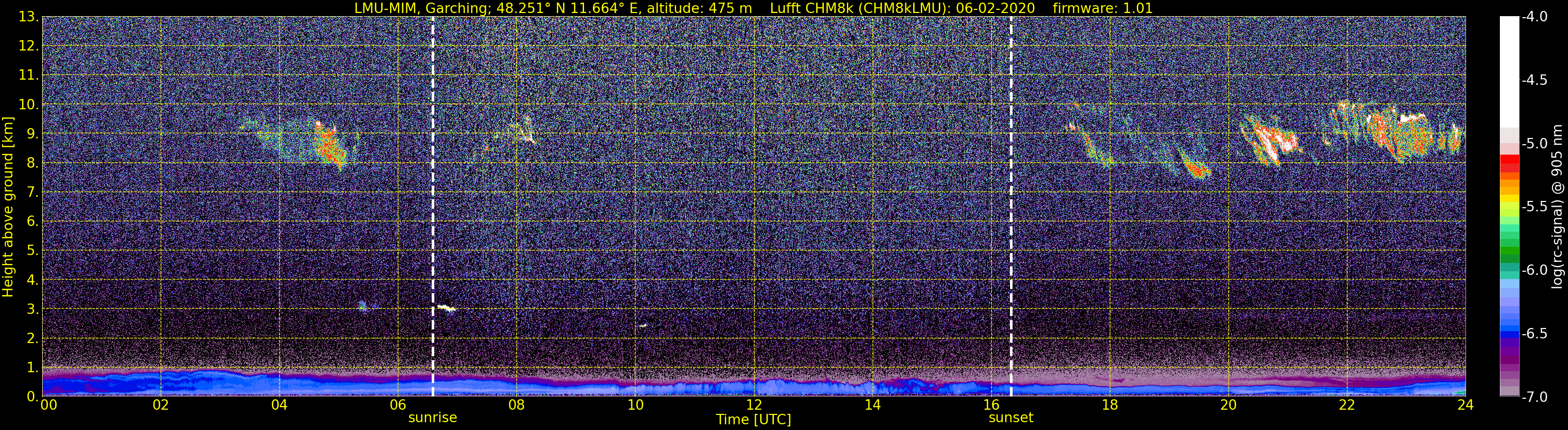Click the 'log(rc-signal) @ 905 nm' colorbar label
The width and height of the screenshot is (1568, 430).
coord(1558,207)
